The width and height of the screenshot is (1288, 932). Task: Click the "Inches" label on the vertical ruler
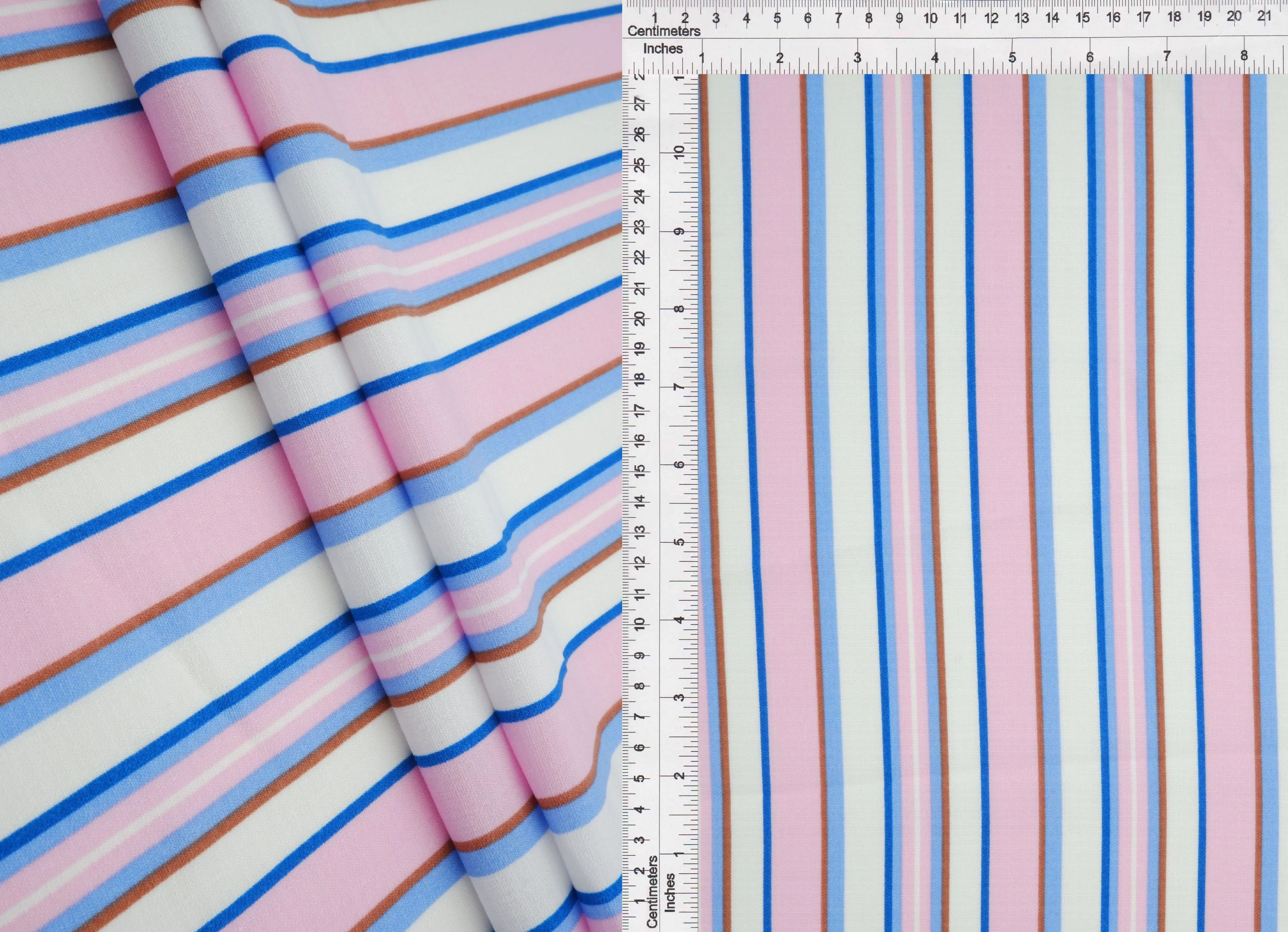pos(670,893)
